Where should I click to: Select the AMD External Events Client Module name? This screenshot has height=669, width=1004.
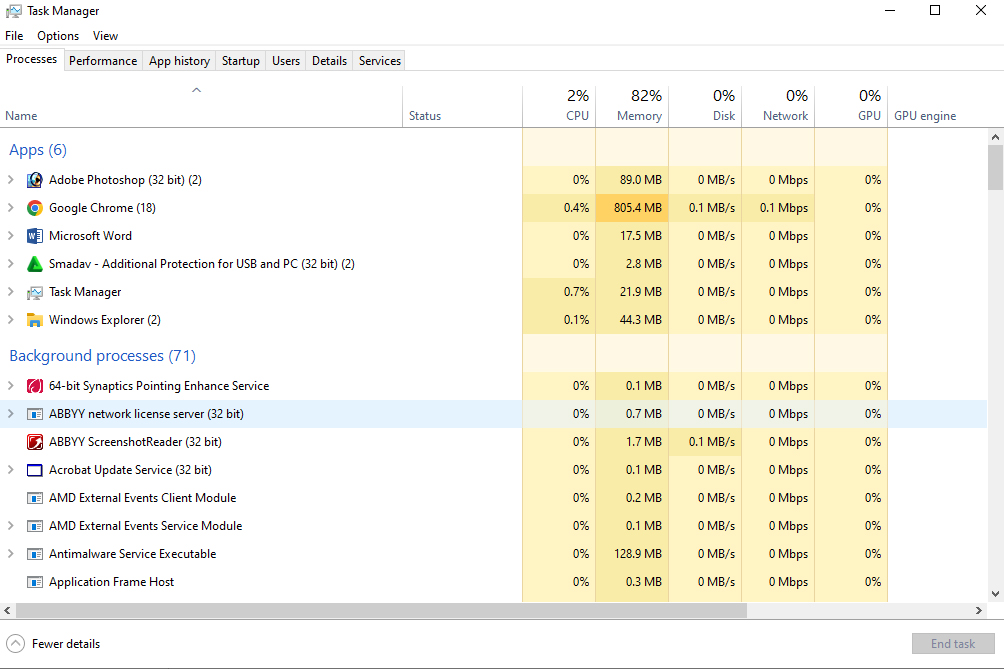point(142,498)
